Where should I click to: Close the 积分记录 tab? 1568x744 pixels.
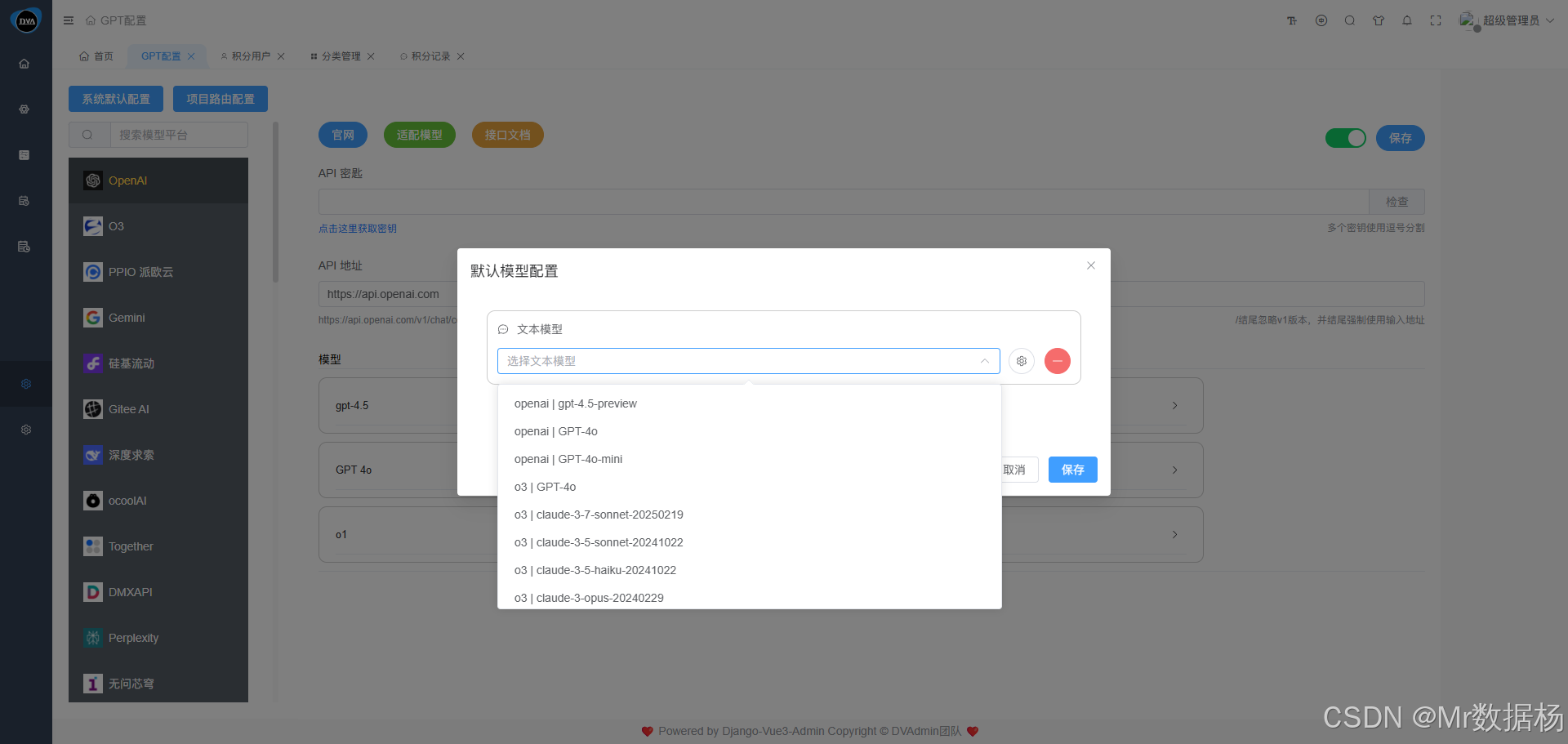point(461,56)
